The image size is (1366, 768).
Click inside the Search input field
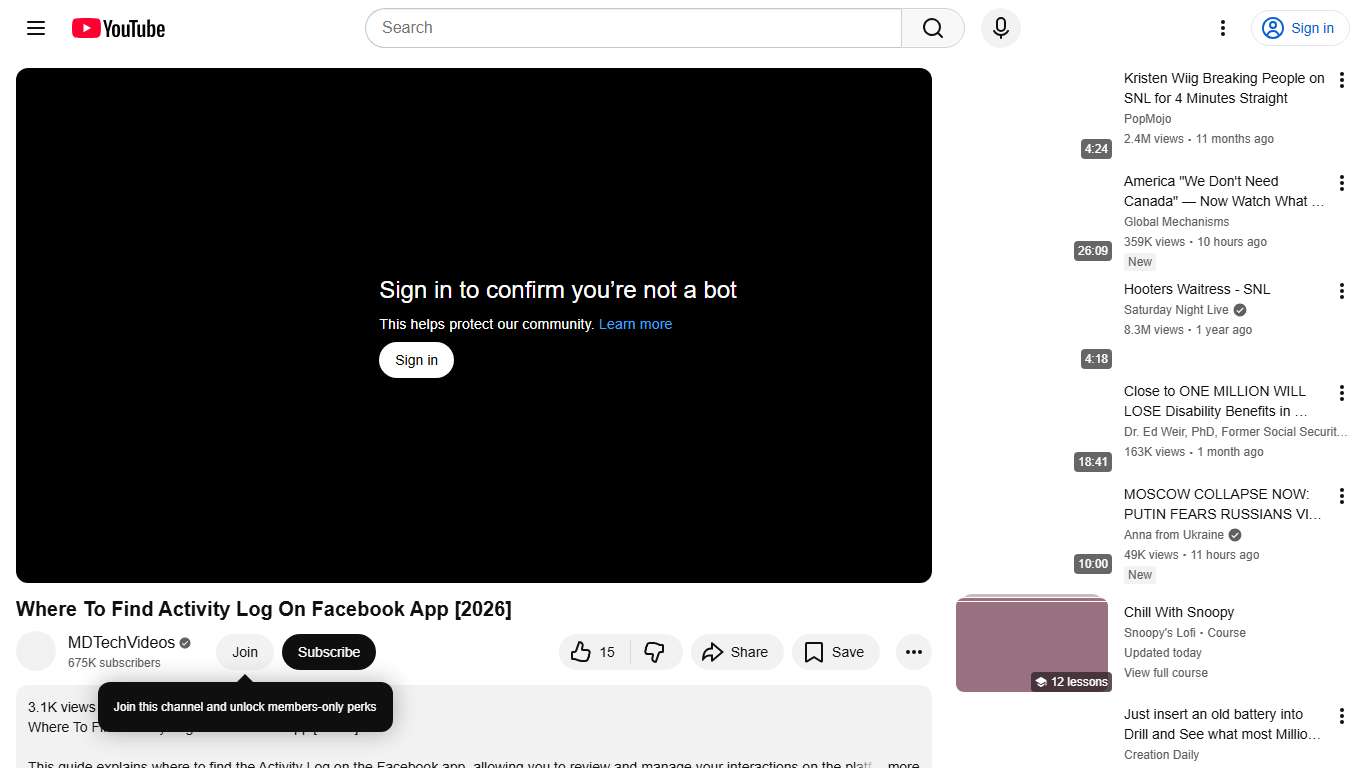[x=630, y=28]
